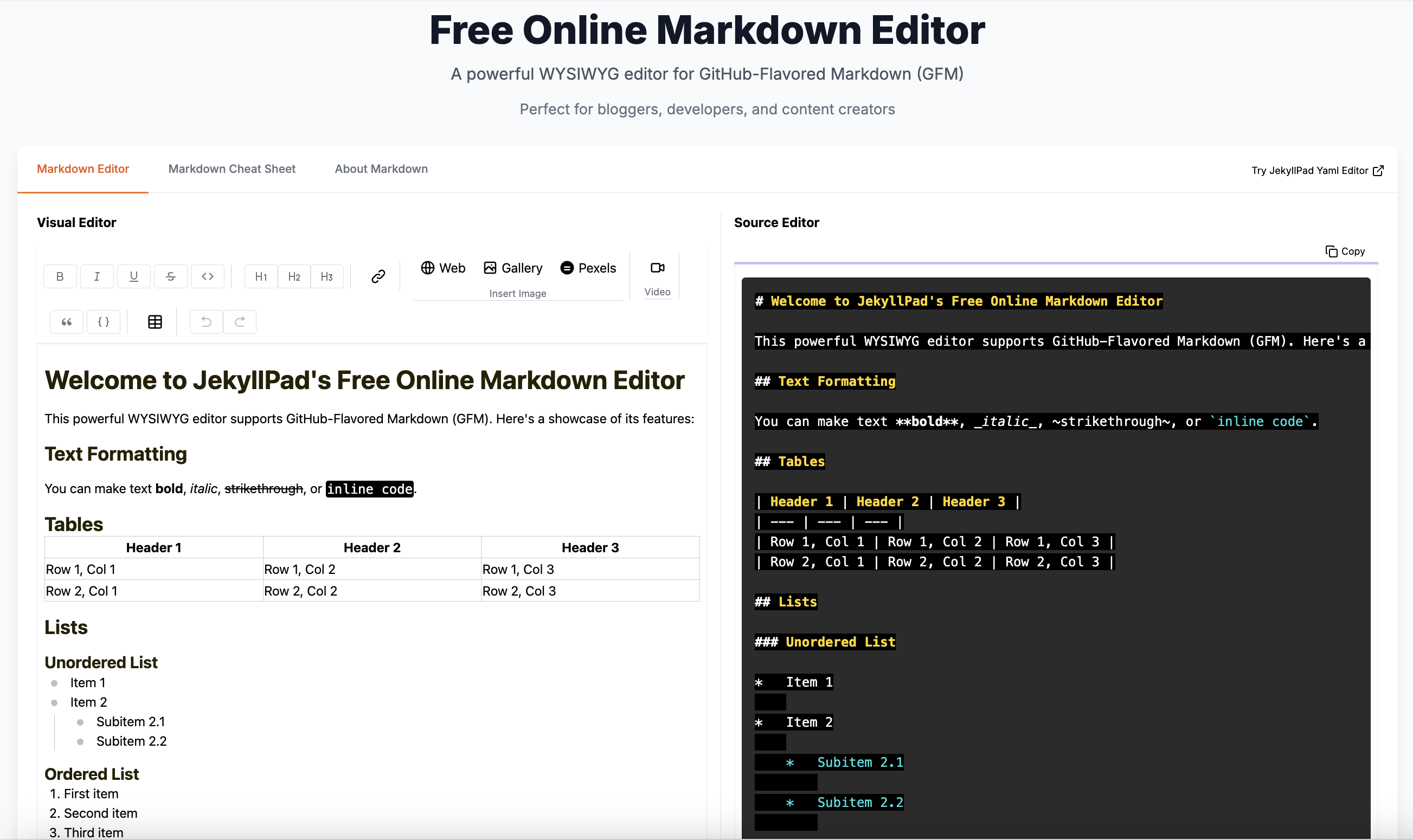The height and width of the screenshot is (840, 1413).
Task: Toggle underline formatting
Action: pos(133,276)
